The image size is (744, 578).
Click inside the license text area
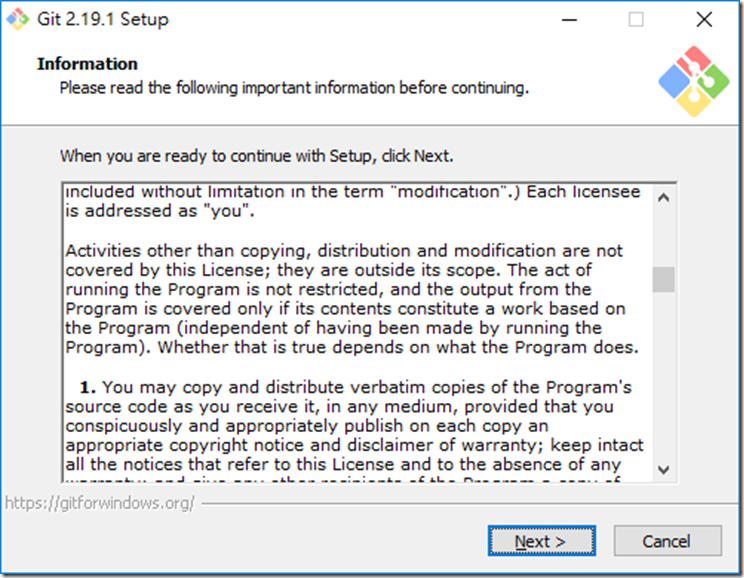357,332
